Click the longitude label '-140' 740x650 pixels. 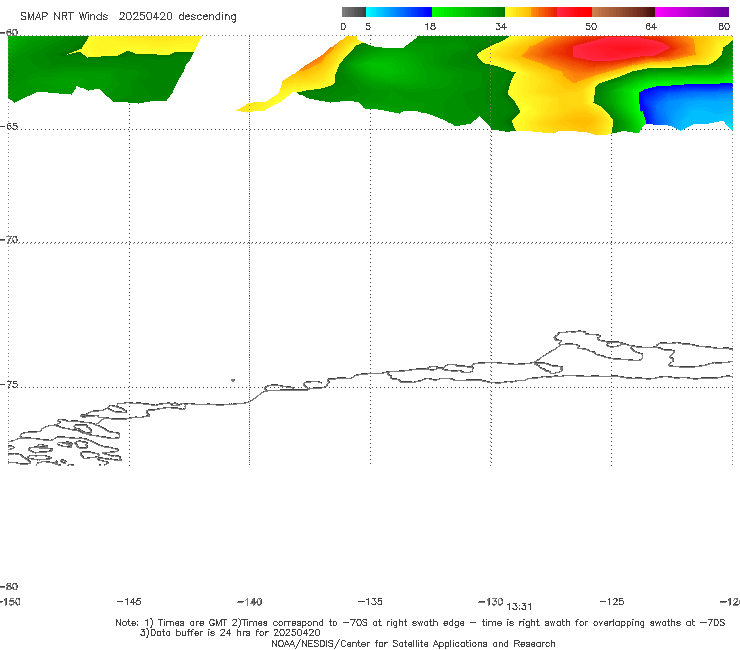click(x=250, y=602)
